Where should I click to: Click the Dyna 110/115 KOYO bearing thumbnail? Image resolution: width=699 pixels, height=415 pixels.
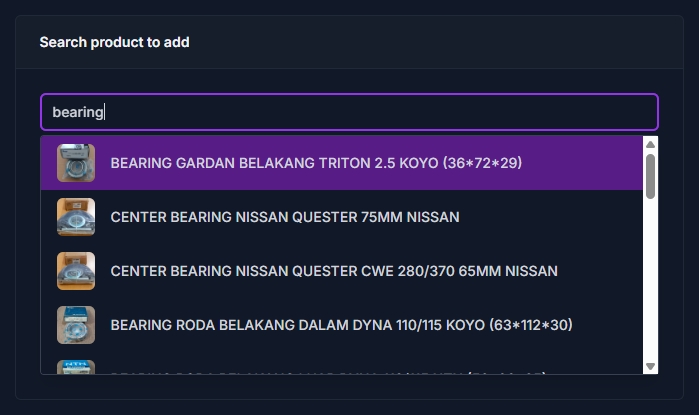tap(76, 325)
